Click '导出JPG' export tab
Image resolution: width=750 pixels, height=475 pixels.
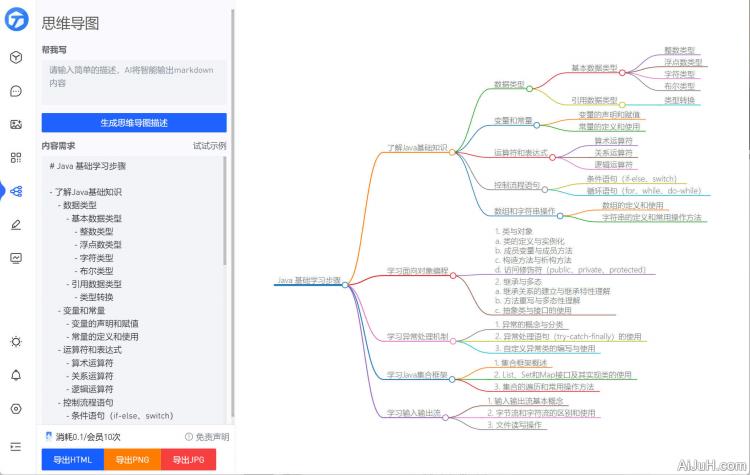click(188, 459)
